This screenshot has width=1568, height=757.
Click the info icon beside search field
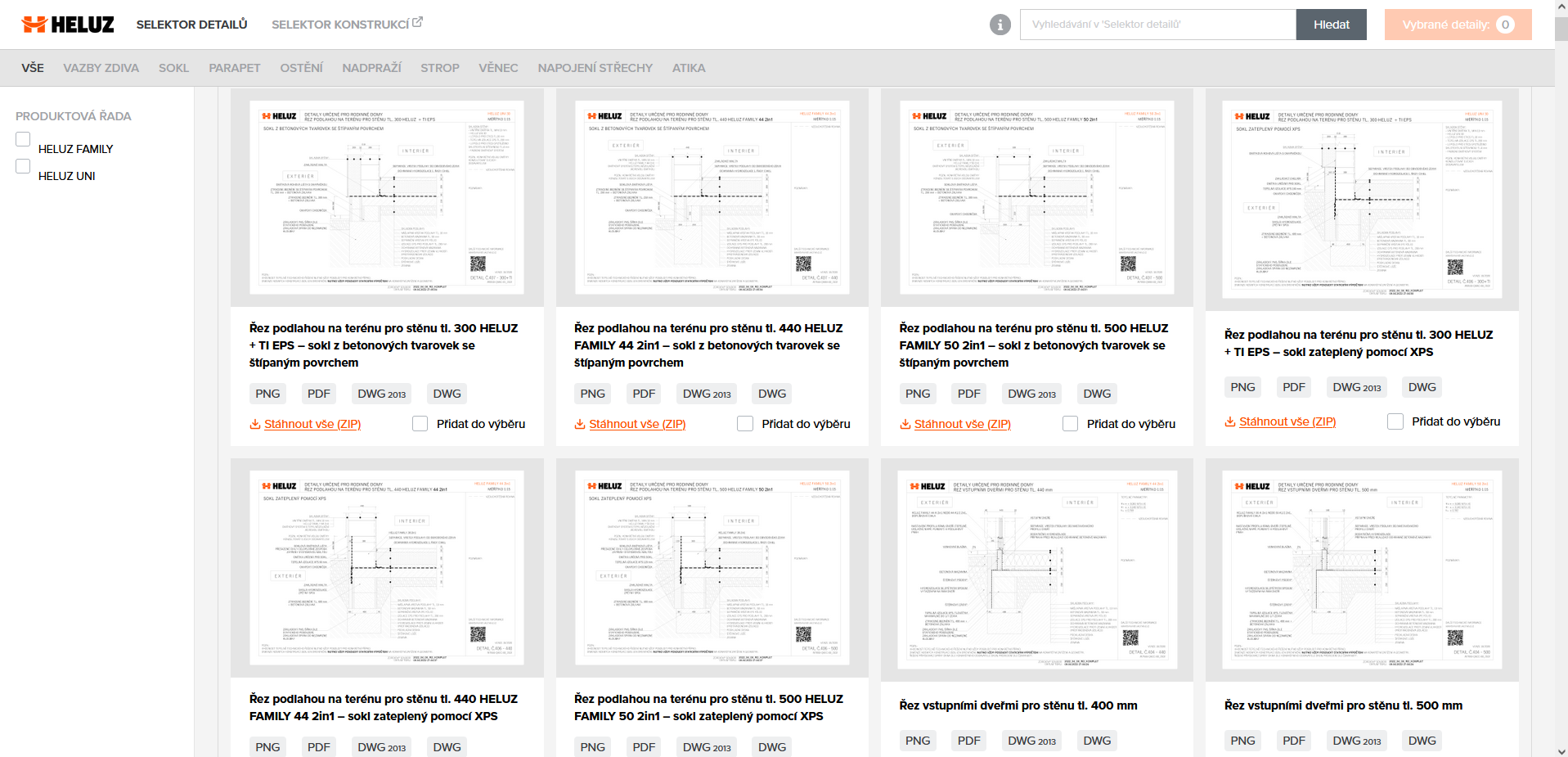(1000, 25)
